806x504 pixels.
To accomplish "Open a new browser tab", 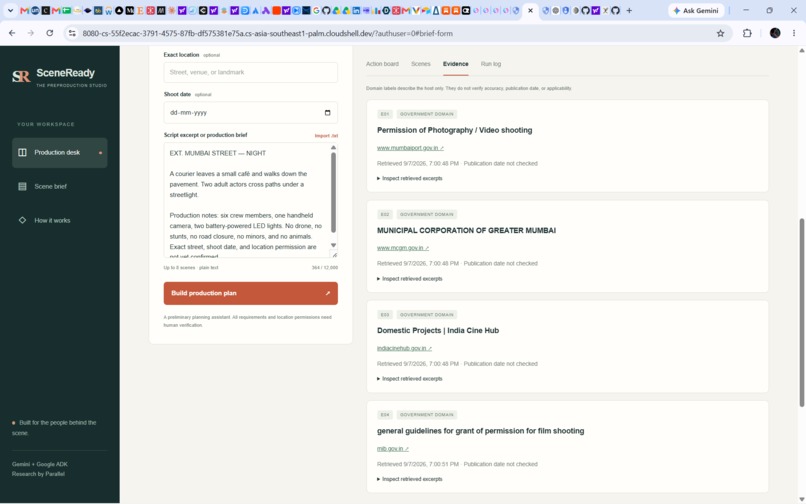I will [x=629, y=10].
